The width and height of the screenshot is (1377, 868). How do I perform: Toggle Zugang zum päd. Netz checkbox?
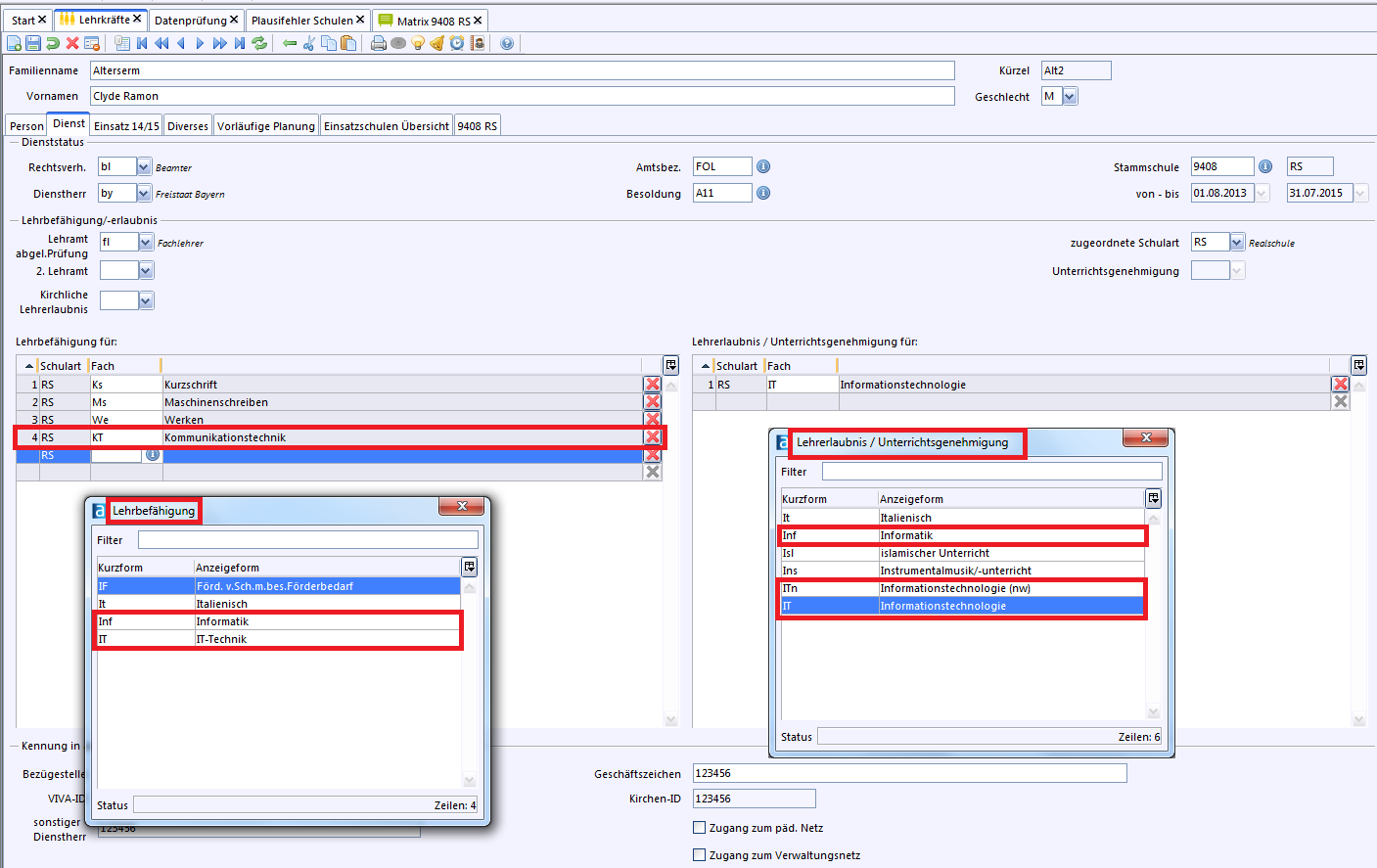(x=699, y=828)
